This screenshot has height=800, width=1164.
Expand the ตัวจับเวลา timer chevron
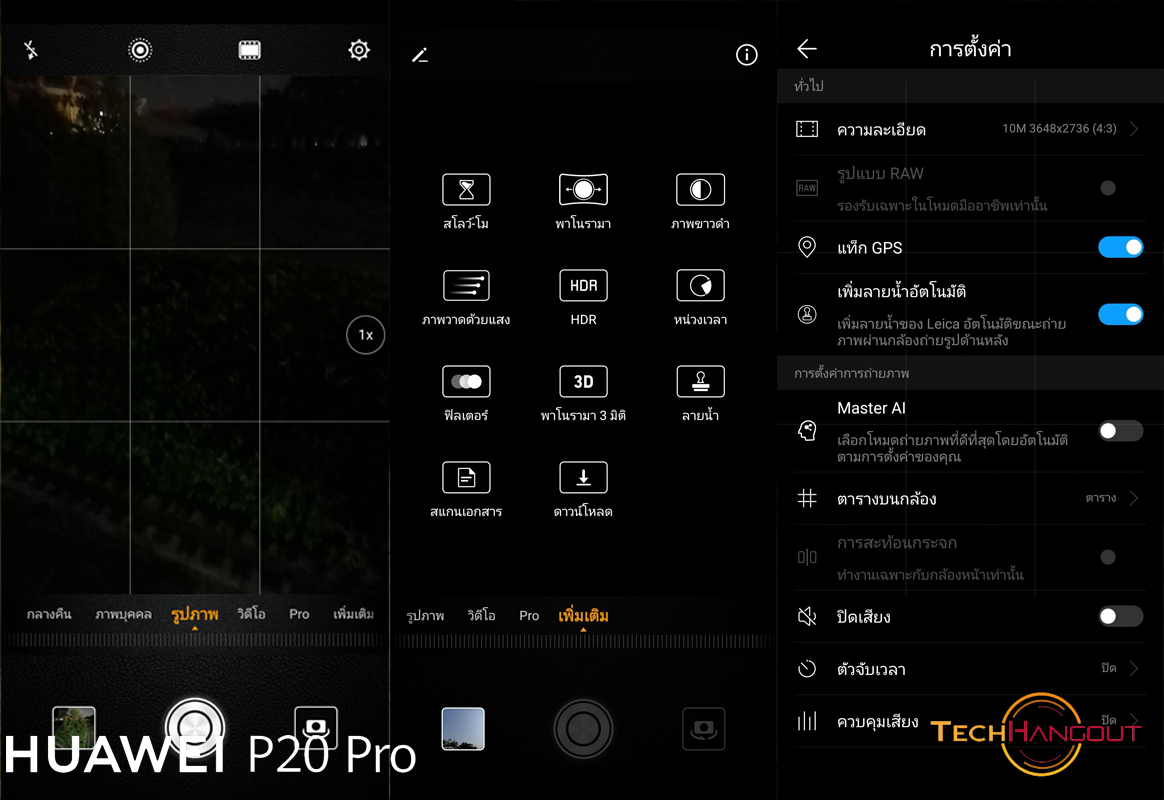(x=1134, y=669)
